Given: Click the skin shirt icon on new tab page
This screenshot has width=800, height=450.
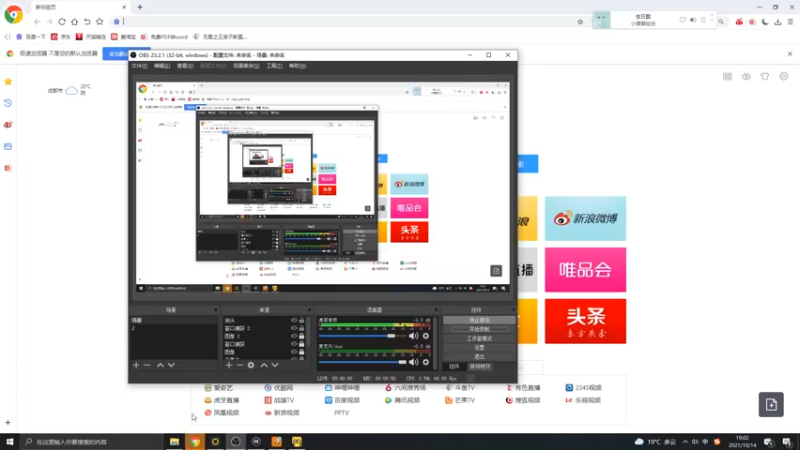Looking at the screenshot, I should coord(765,77).
